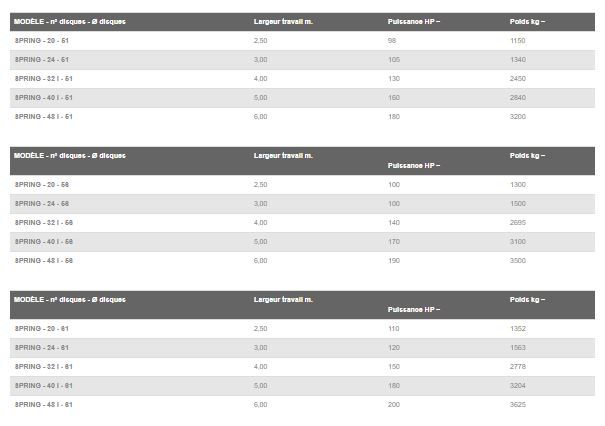Click the weight value 2695
605x426 pixels.
pos(517,222)
